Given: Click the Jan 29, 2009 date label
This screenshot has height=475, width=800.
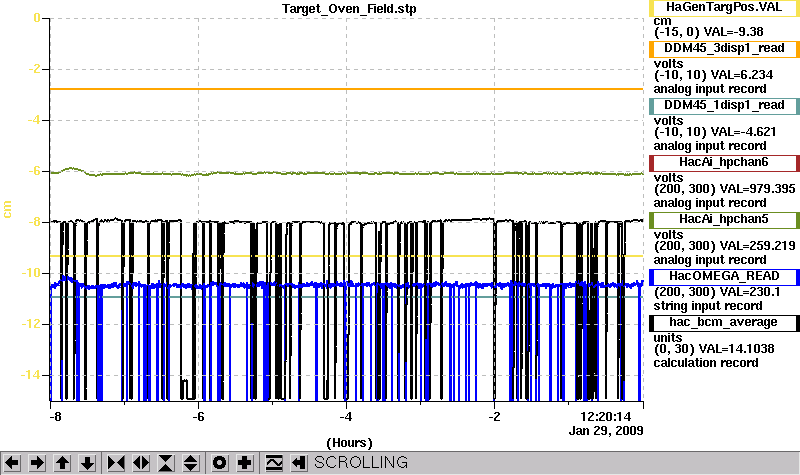Looking at the screenshot, I should click(x=606, y=431).
